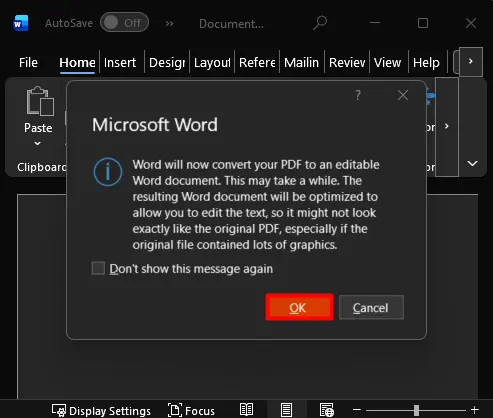Go to the Mailings tab
Screen dimensions: 493x418
point(301,63)
